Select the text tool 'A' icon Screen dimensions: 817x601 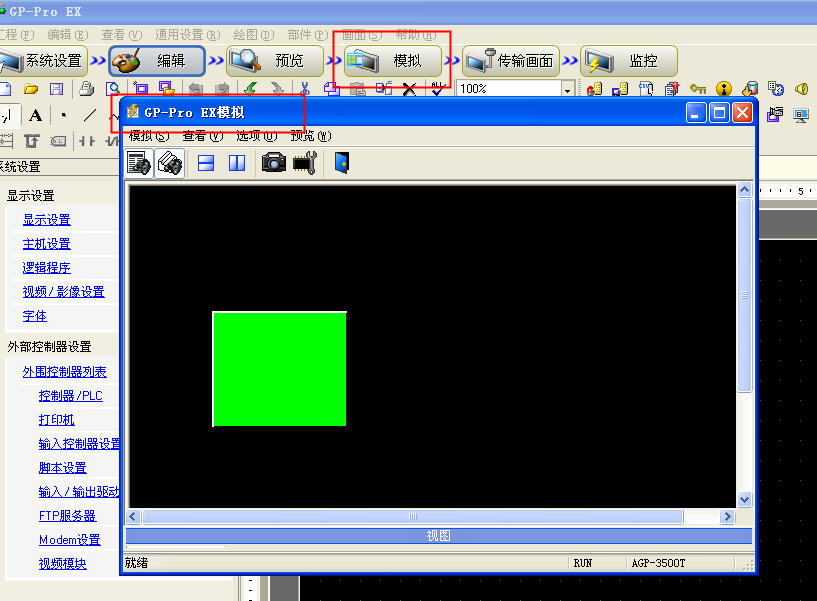(x=35, y=115)
